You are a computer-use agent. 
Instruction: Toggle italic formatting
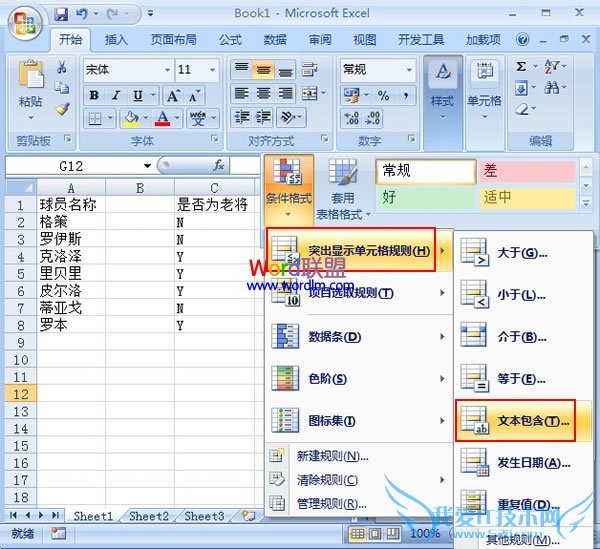click(x=116, y=95)
